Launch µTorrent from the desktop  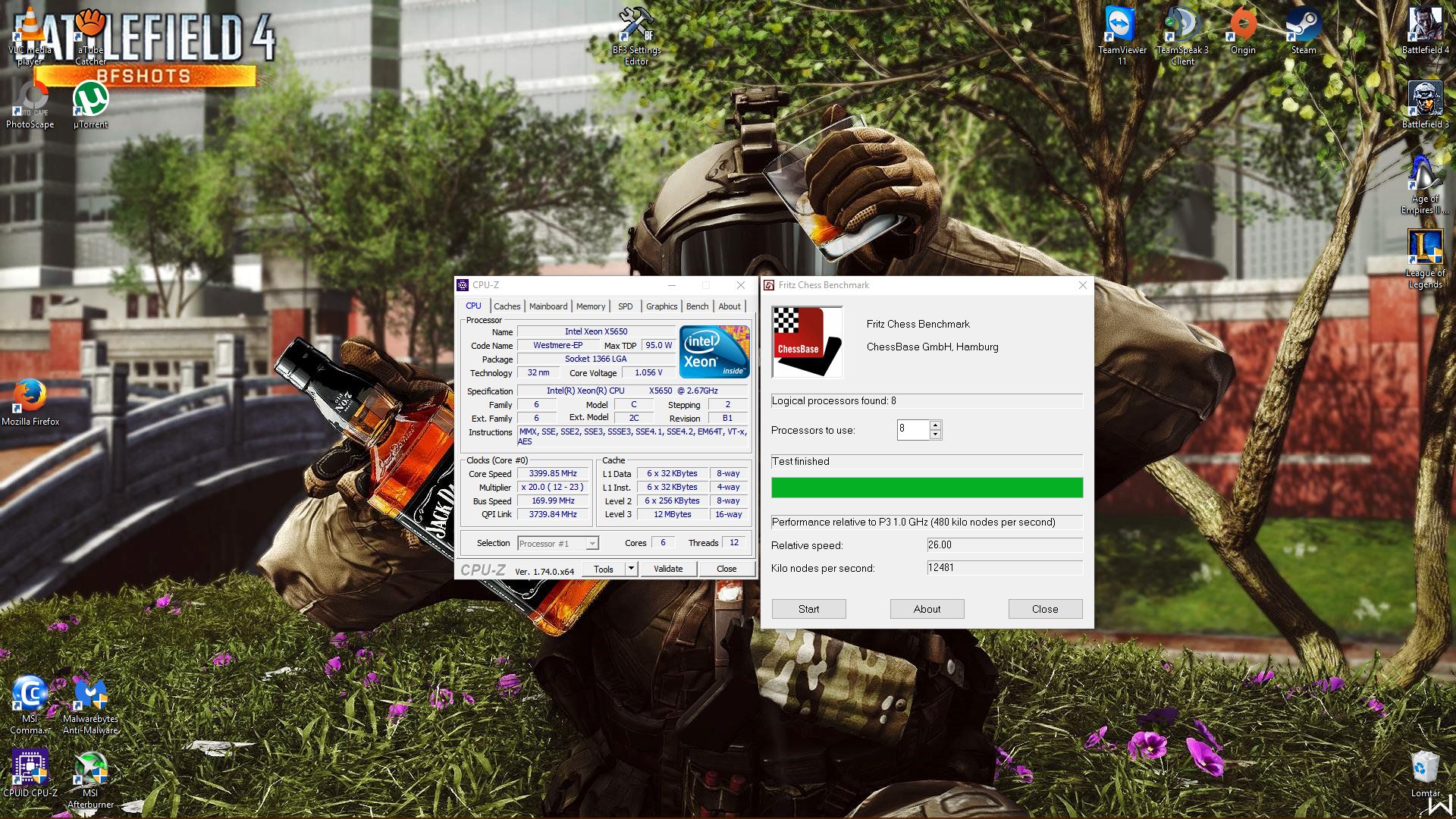coord(90,105)
